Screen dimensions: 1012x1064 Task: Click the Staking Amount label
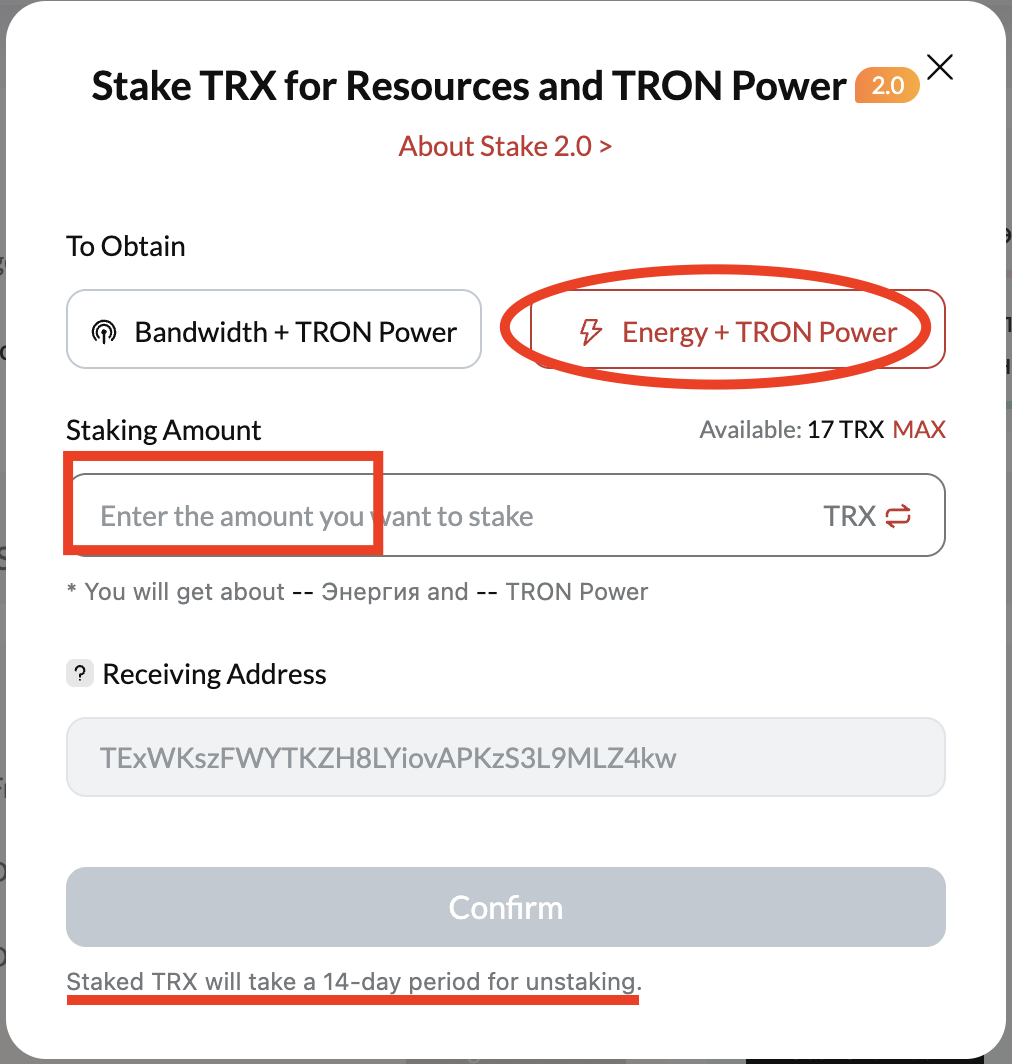(x=163, y=430)
